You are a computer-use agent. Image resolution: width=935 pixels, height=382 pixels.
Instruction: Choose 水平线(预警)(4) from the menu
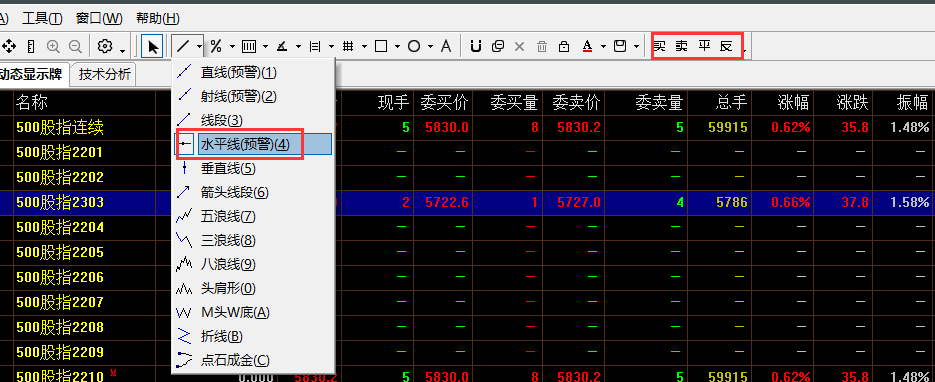(x=253, y=144)
